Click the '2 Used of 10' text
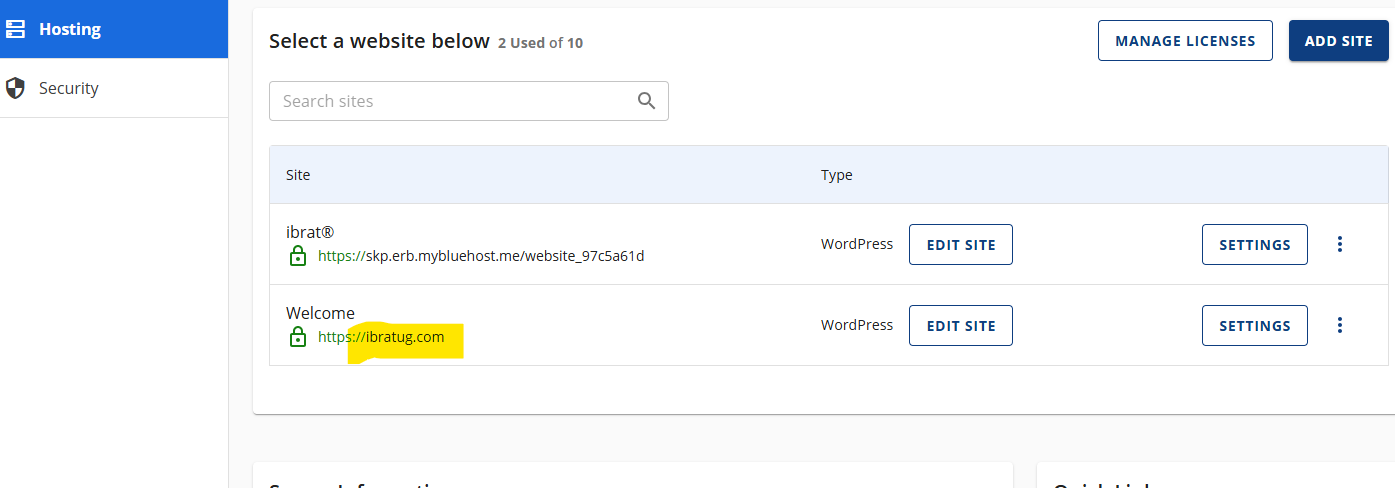1395x488 pixels. pos(540,43)
